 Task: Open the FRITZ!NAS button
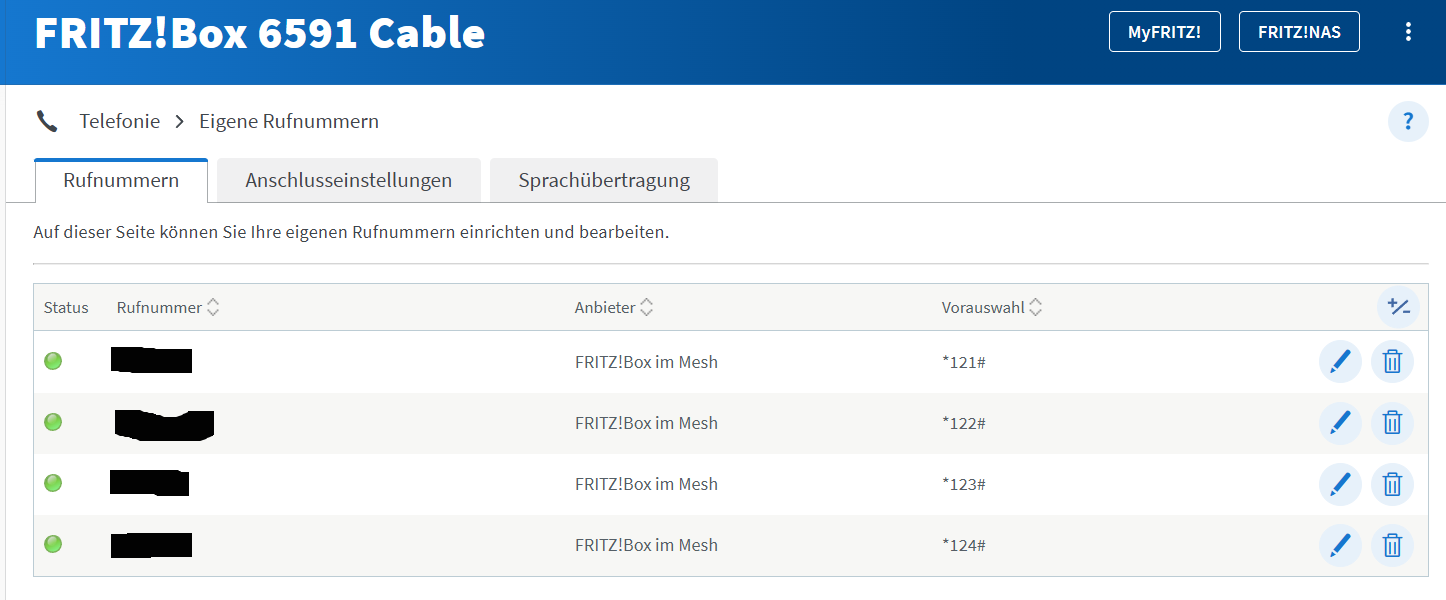coord(1300,32)
